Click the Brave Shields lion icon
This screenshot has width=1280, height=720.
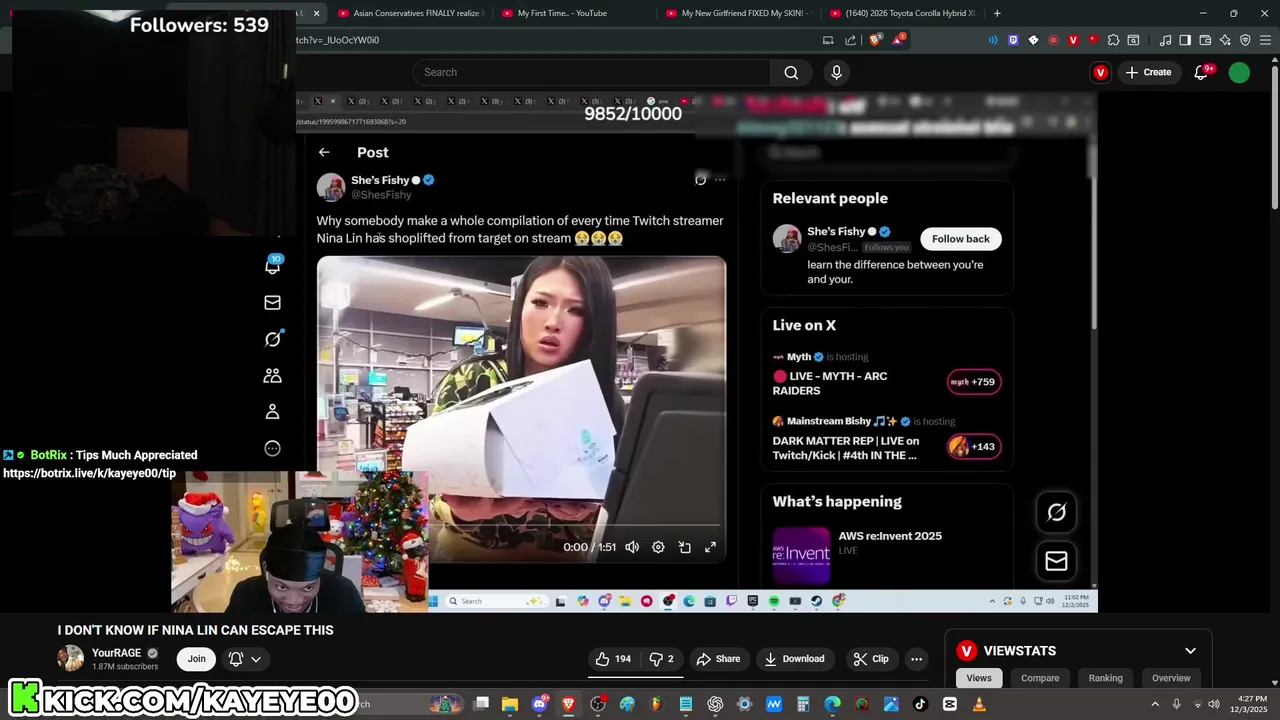875,40
